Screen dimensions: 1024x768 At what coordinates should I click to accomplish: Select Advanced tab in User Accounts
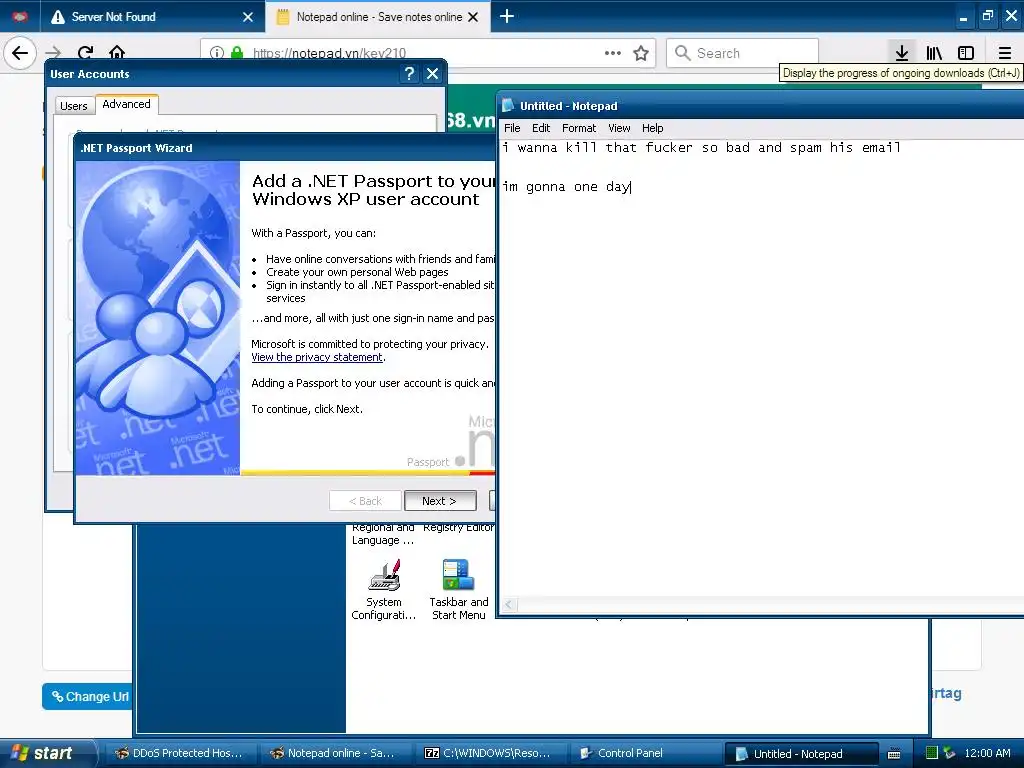pos(126,104)
